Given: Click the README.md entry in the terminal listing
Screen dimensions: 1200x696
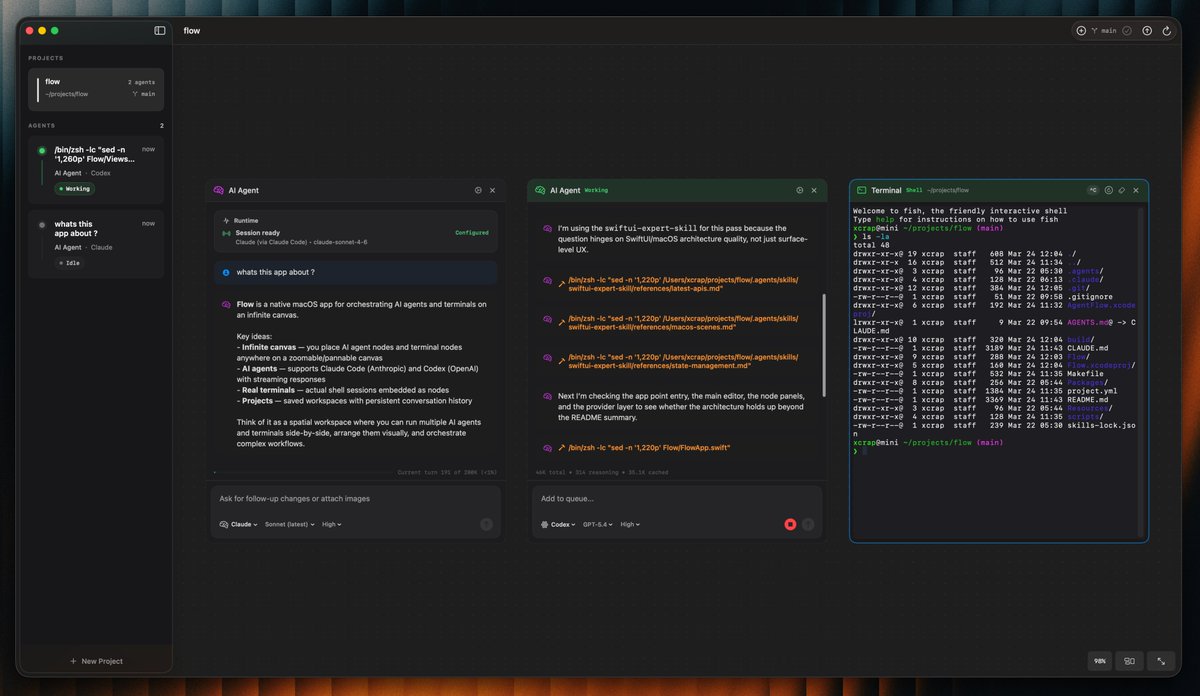Looking at the screenshot, I should tap(1086, 400).
